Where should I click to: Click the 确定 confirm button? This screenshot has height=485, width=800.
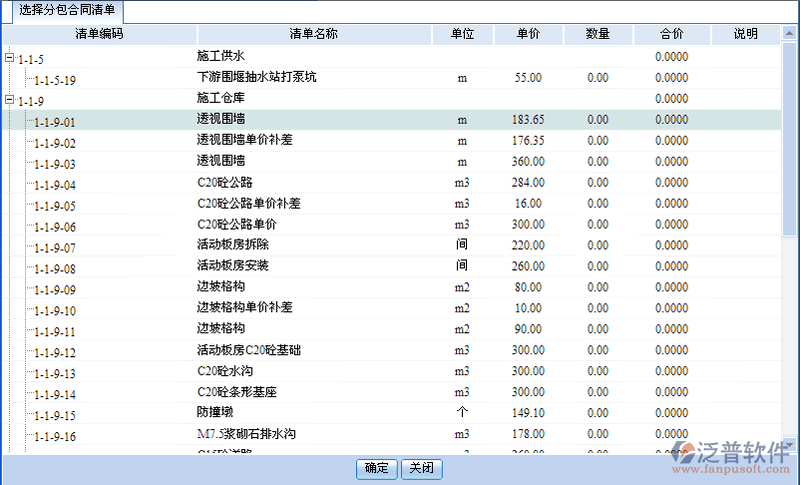click(x=377, y=468)
